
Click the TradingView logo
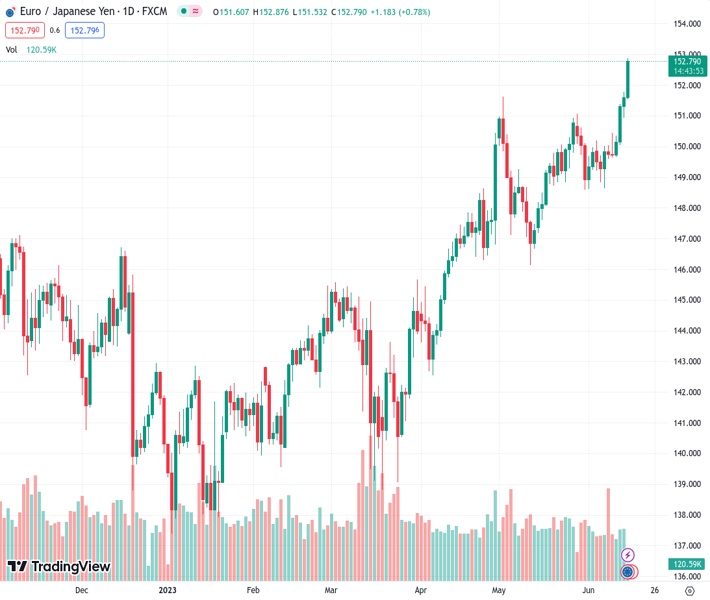[58, 568]
